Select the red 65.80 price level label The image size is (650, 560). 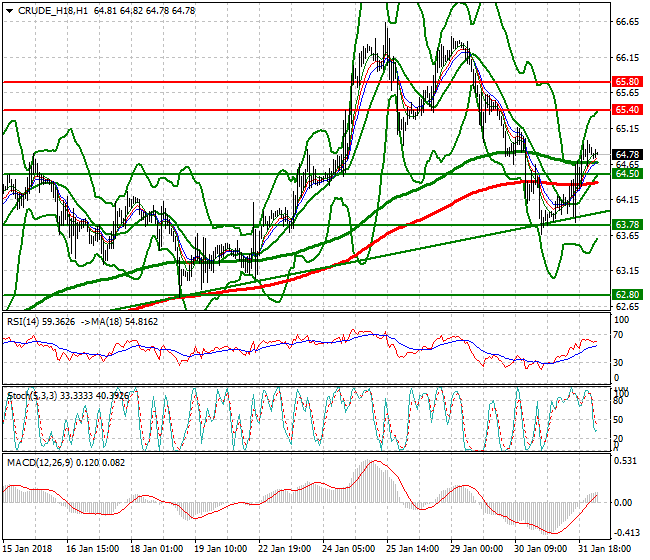coord(627,82)
